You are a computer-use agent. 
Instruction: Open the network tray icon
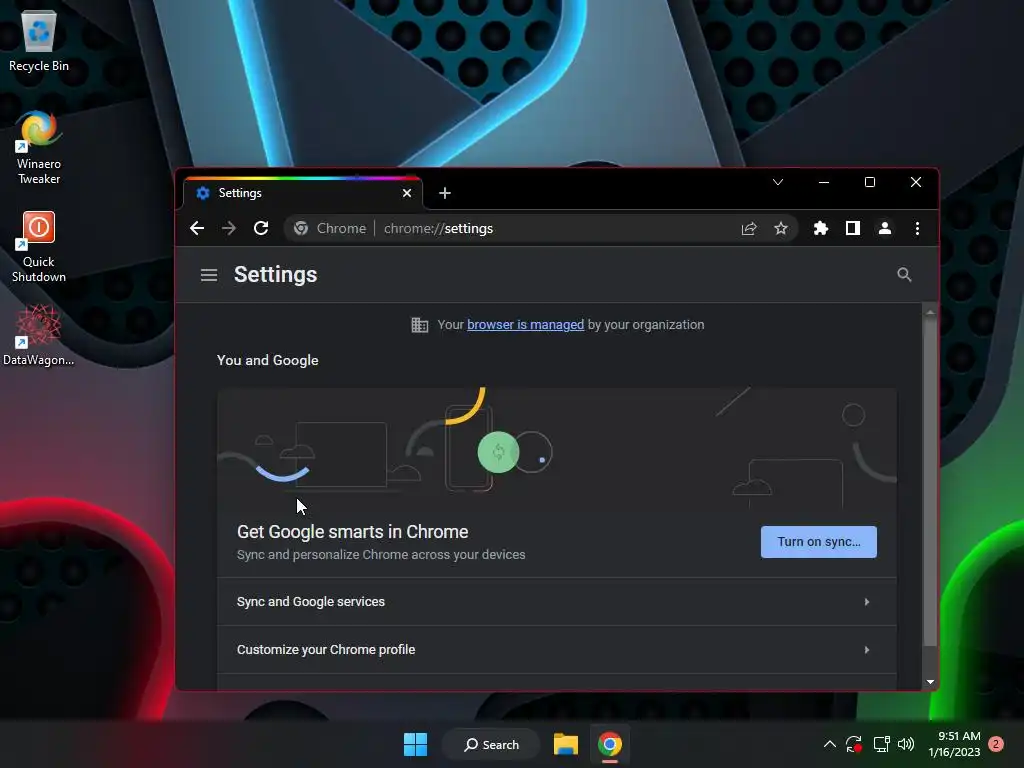click(882, 744)
